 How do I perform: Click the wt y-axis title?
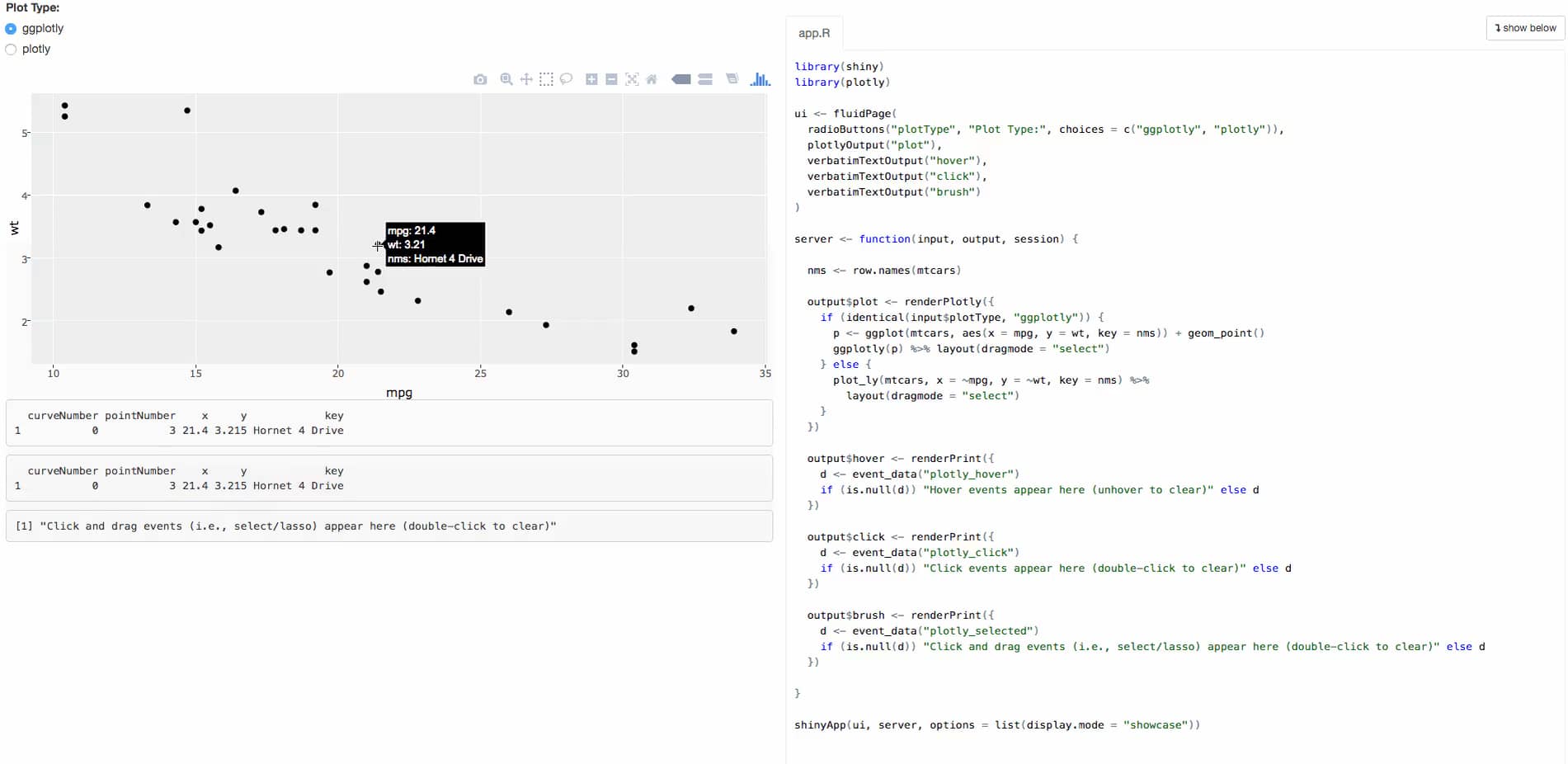point(14,228)
